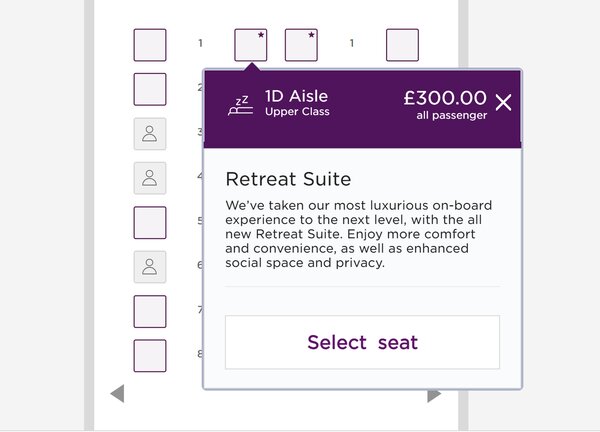Choose the far-right seat in row 1
600x432 pixels.
click(402, 45)
